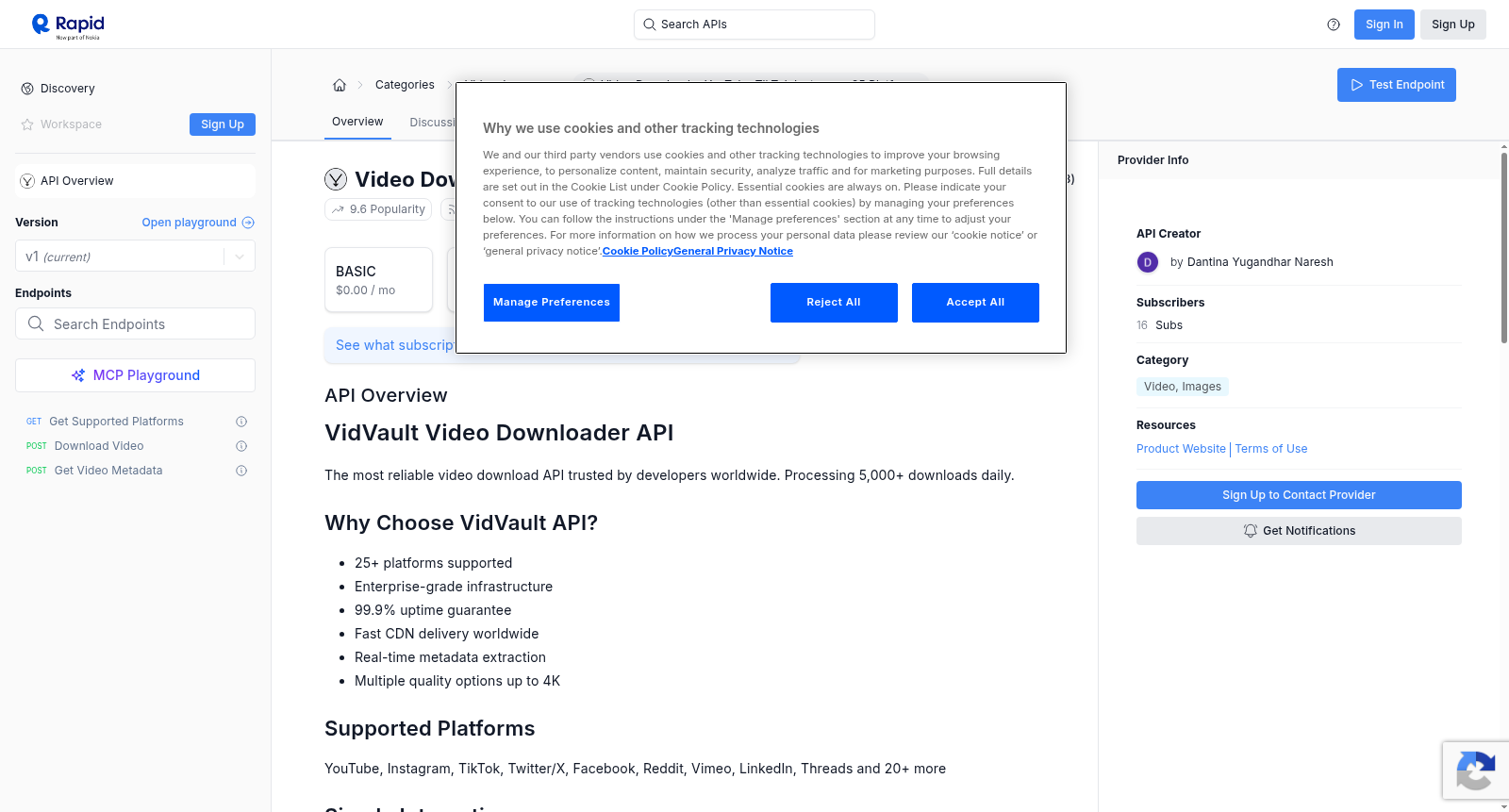Accept all cookies
1509x812 pixels.
pyautogui.click(x=975, y=303)
